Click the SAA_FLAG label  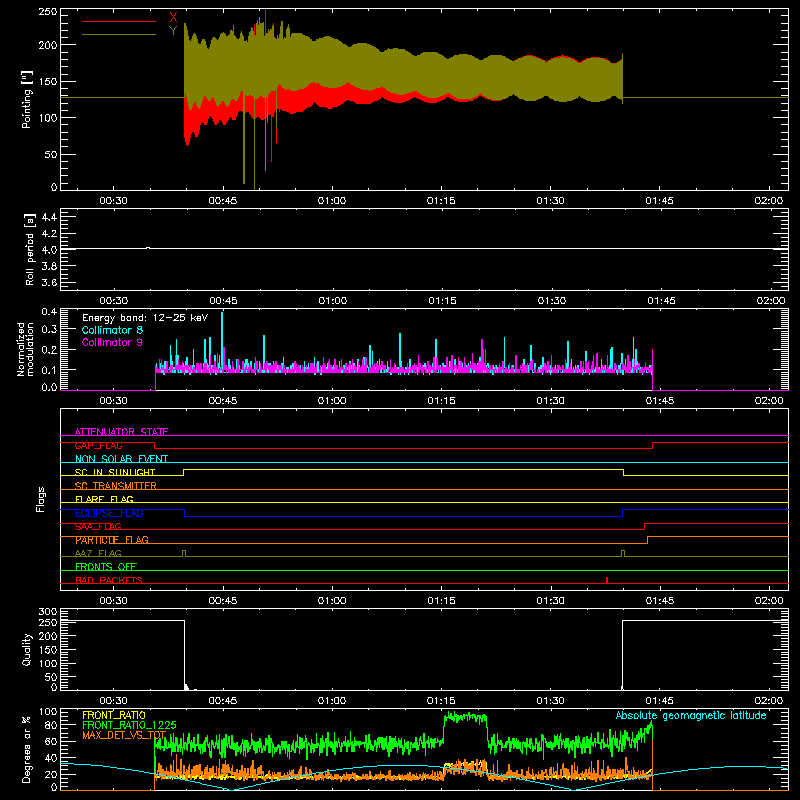click(98, 526)
